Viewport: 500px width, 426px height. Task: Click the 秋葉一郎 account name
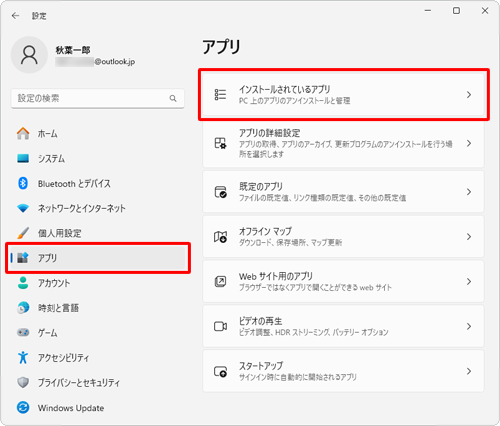click(73, 50)
